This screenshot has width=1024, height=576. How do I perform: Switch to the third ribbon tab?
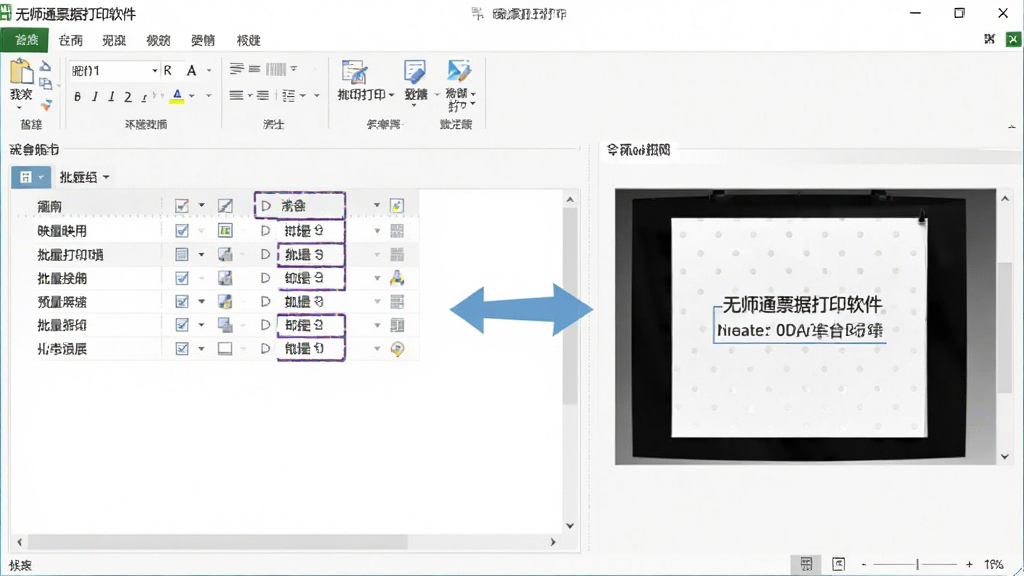coord(114,40)
